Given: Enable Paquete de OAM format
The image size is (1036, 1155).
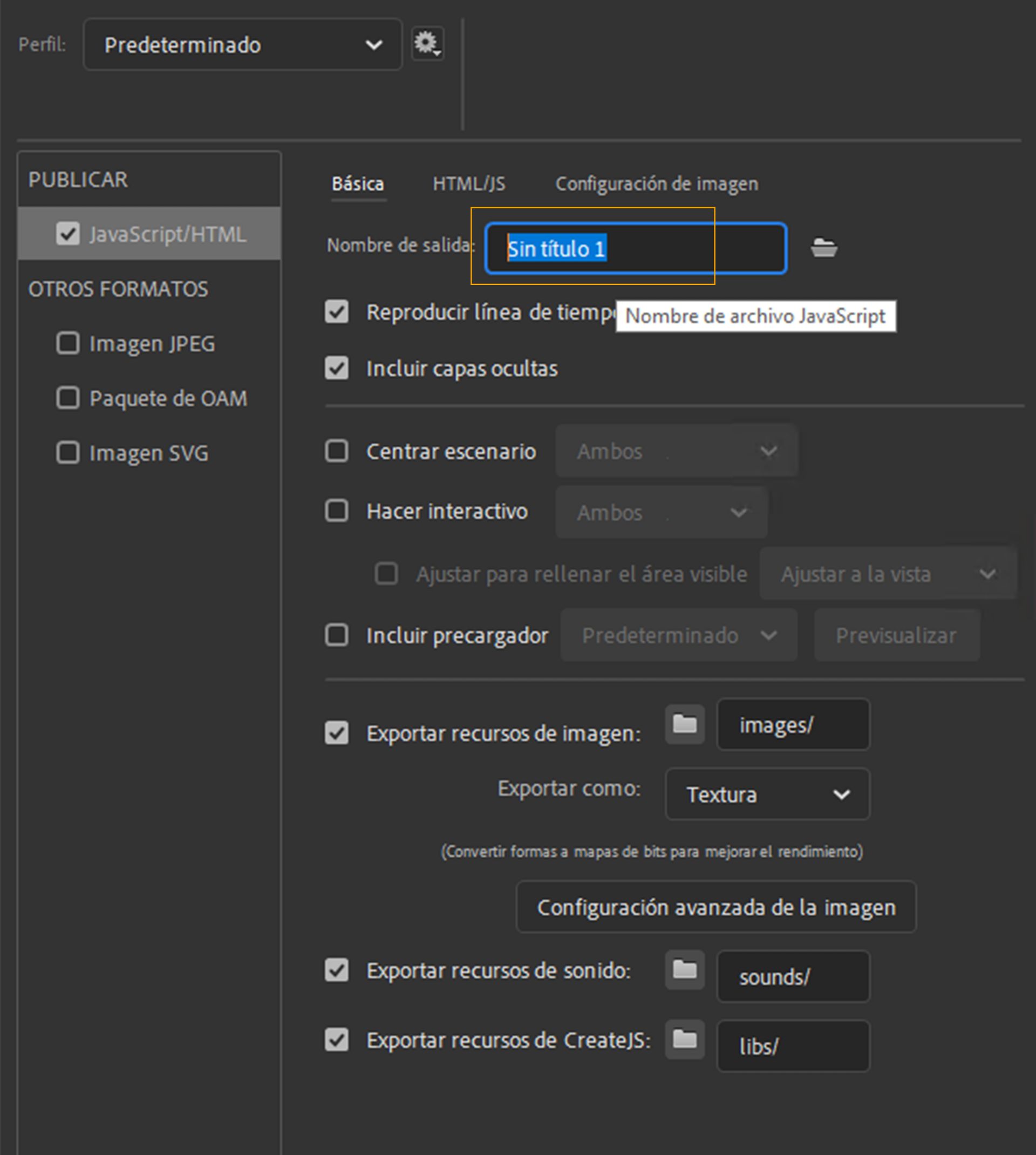Looking at the screenshot, I should [68, 398].
